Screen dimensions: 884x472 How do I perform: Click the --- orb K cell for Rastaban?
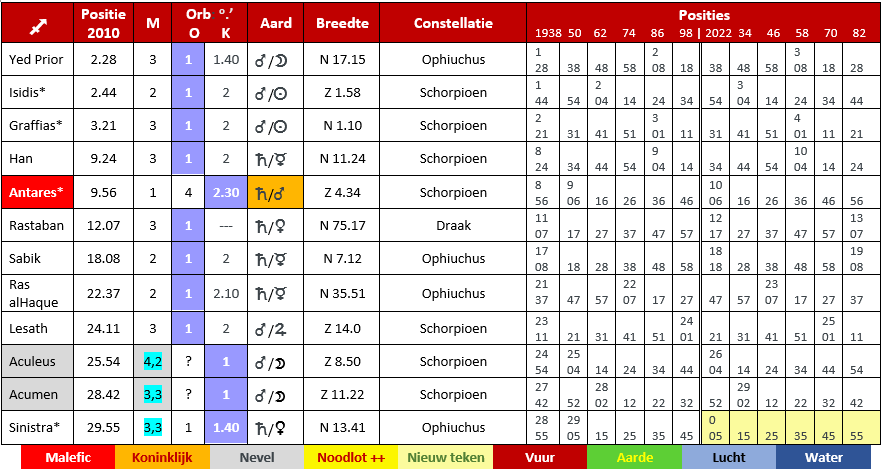coord(226,226)
